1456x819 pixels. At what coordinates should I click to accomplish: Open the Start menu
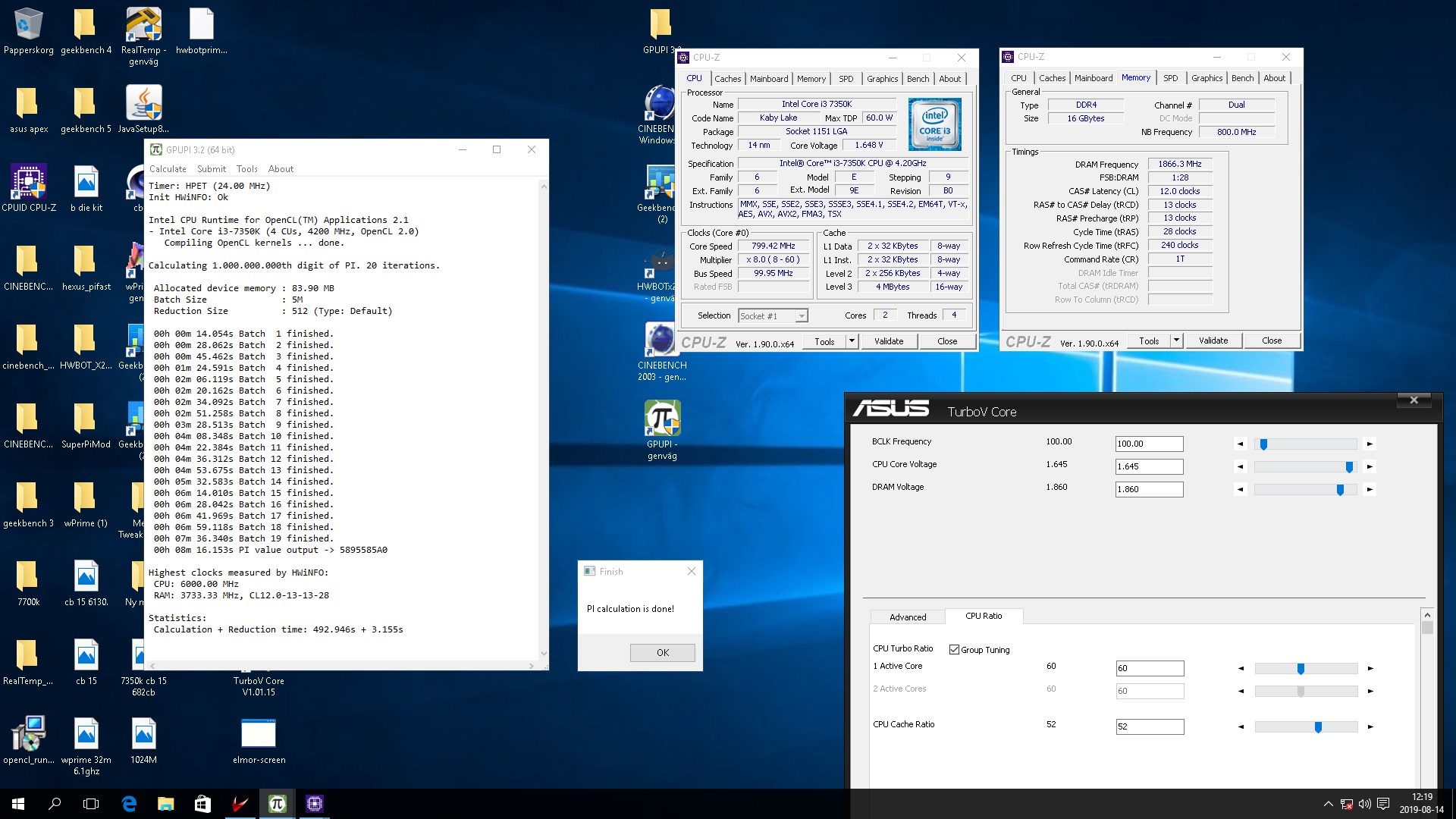[18, 804]
